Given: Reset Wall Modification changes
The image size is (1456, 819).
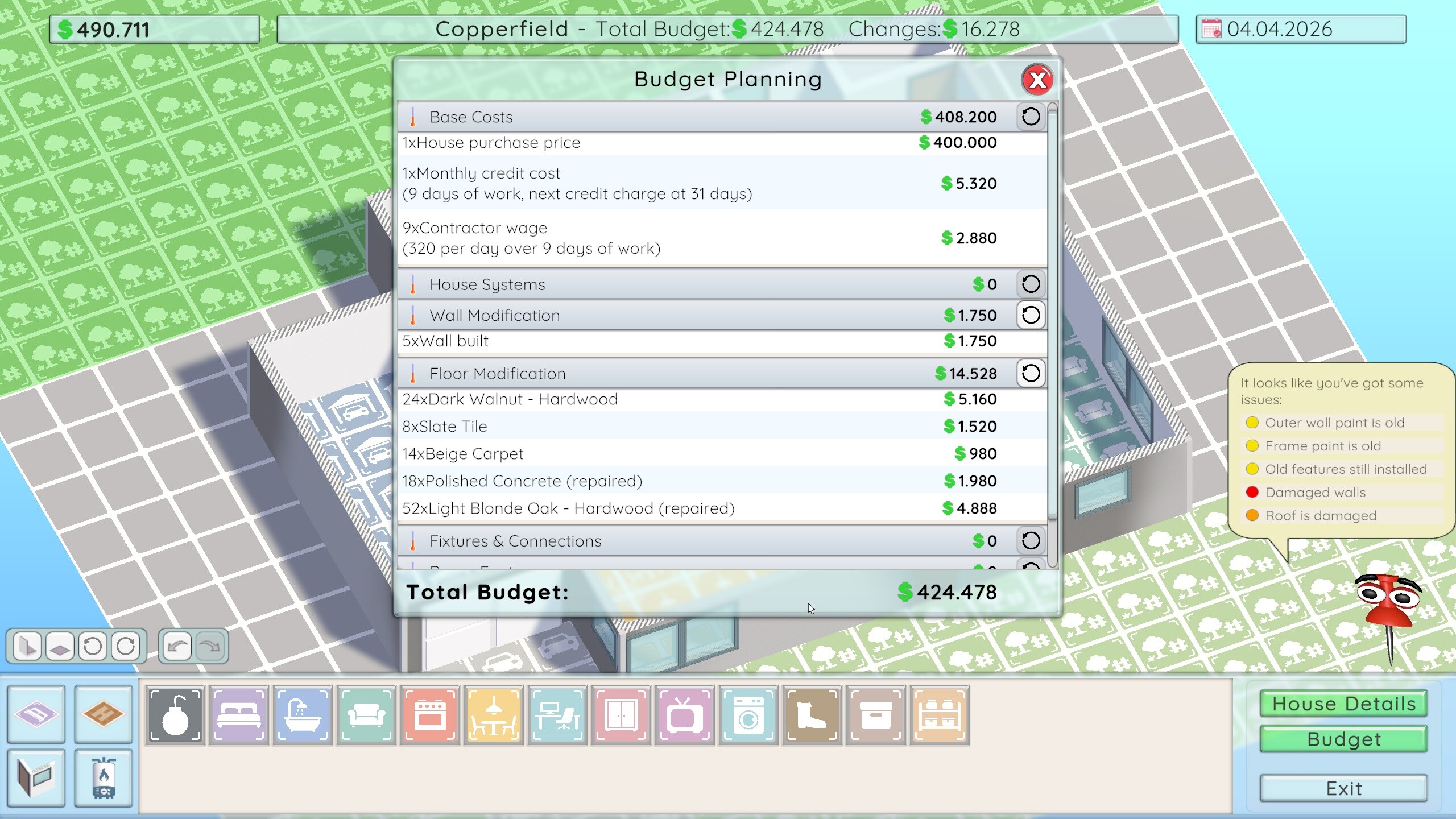Looking at the screenshot, I should click(x=1031, y=315).
